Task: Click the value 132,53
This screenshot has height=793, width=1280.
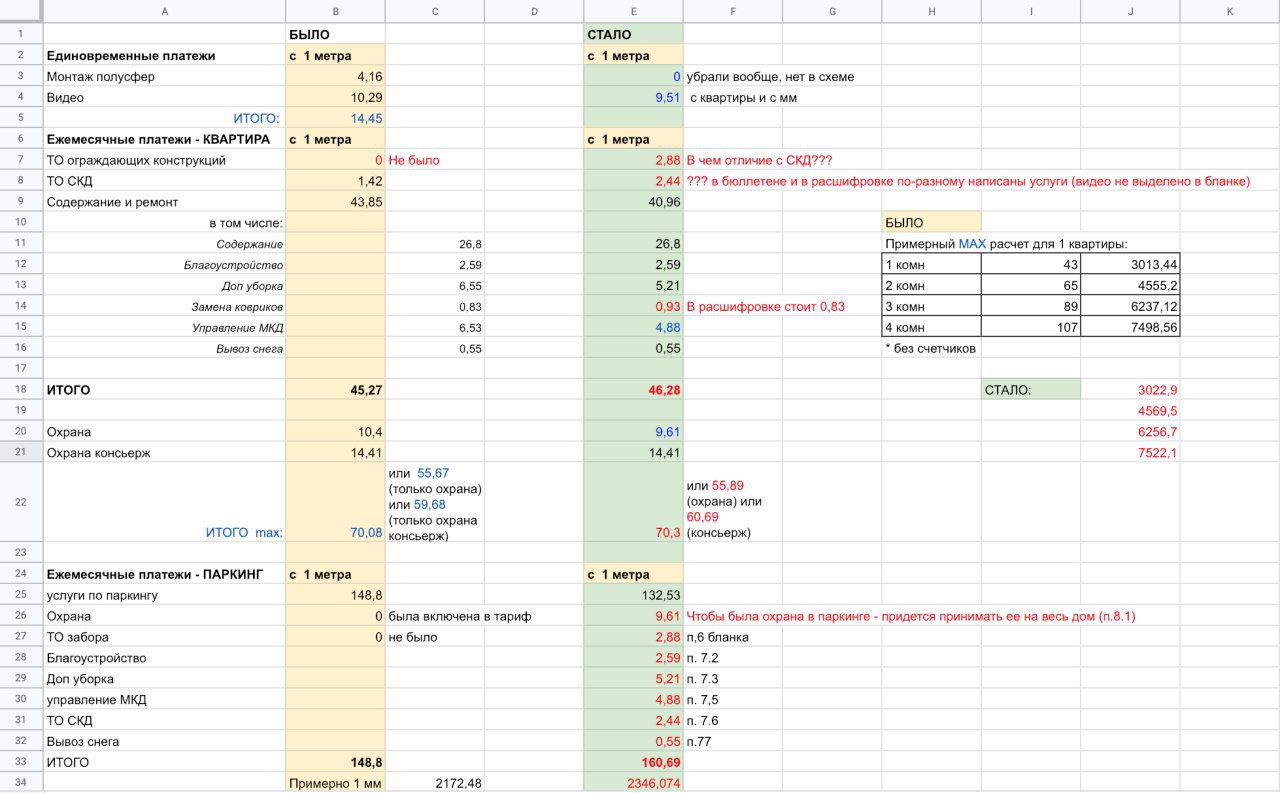Action: 633,595
